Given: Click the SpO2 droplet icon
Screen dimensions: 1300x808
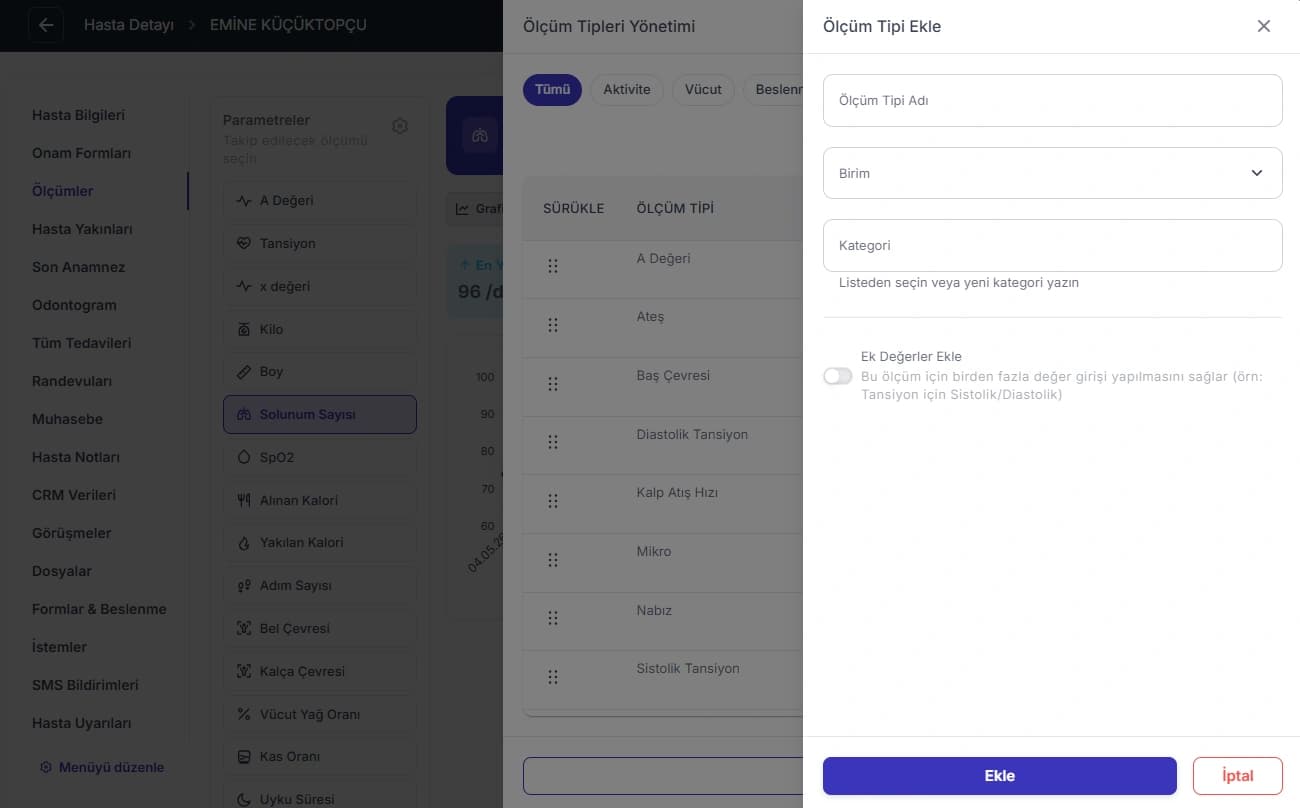Looking at the screenshot, I should pyautogui.click(x=244, y=457).
